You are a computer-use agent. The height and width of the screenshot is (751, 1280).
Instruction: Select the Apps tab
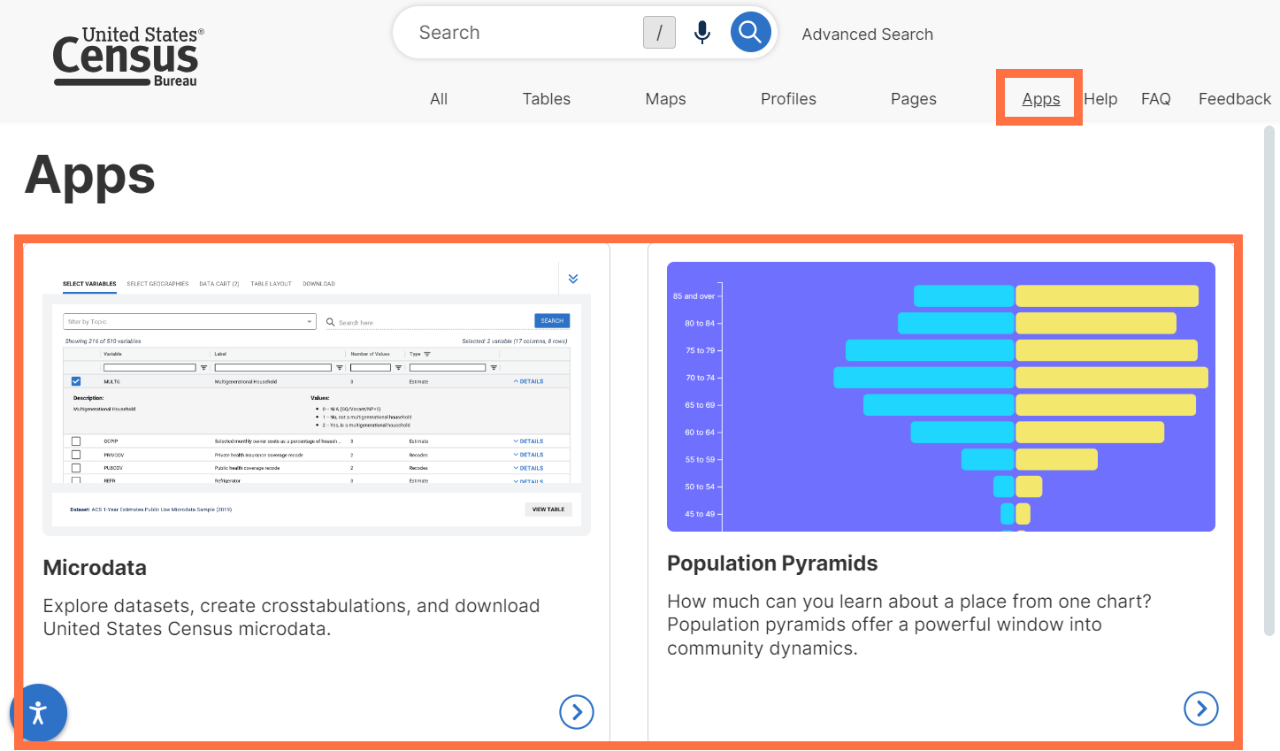1041,99
